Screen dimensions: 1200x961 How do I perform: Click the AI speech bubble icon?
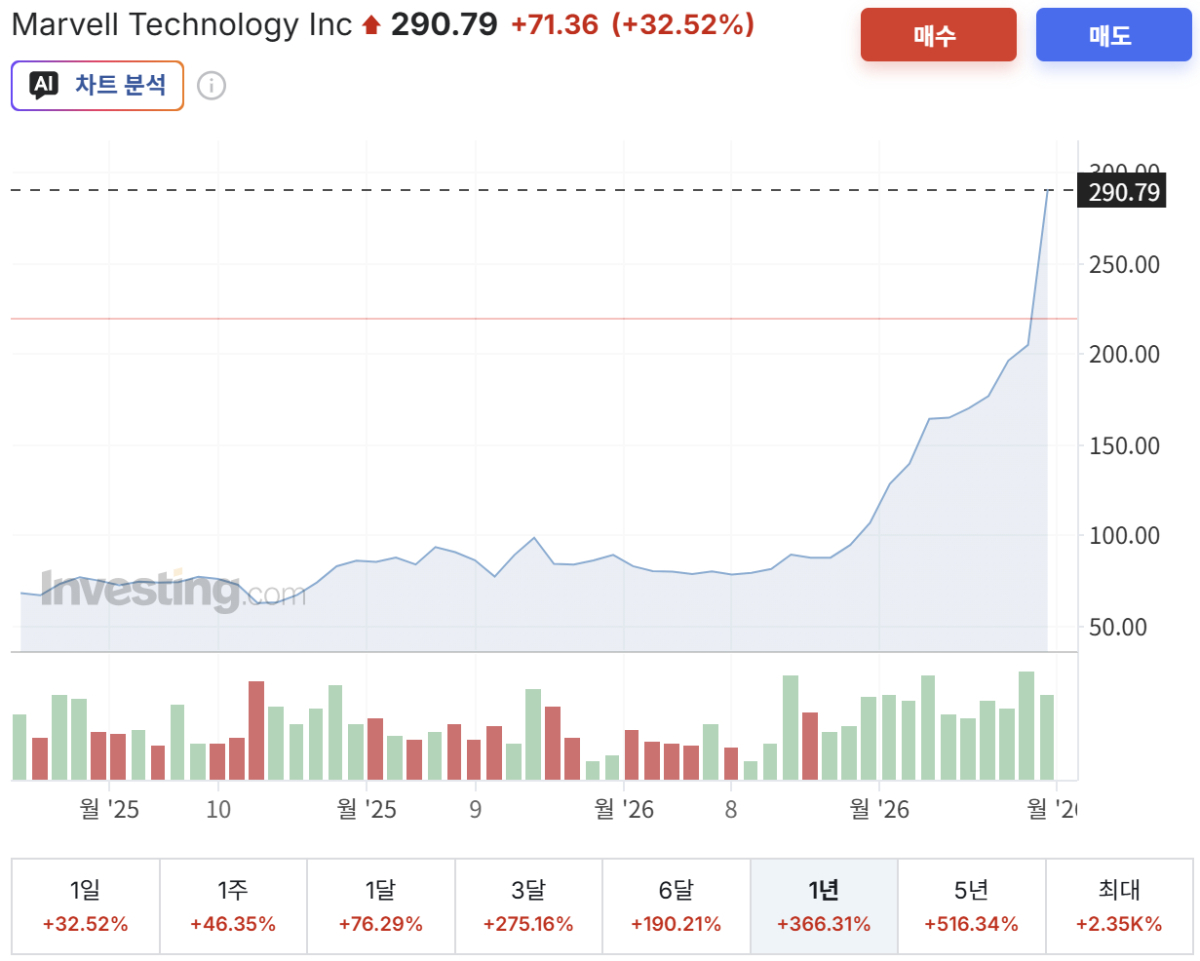click(x=43, y=86)
